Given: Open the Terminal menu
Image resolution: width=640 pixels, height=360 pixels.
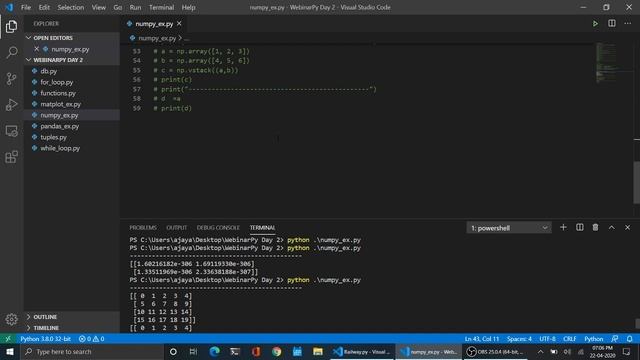Looking at the screenshot, I should pos(161,7).
